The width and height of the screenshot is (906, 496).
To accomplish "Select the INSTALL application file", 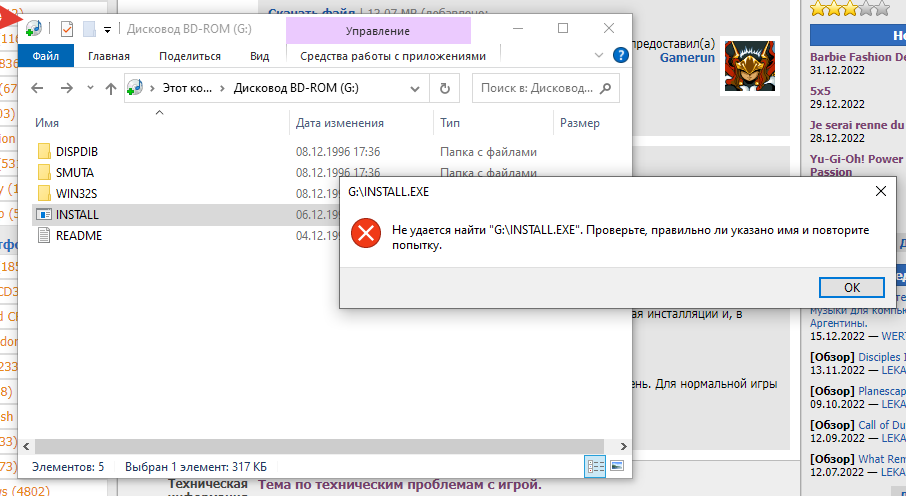I will [x=77, y=214].
